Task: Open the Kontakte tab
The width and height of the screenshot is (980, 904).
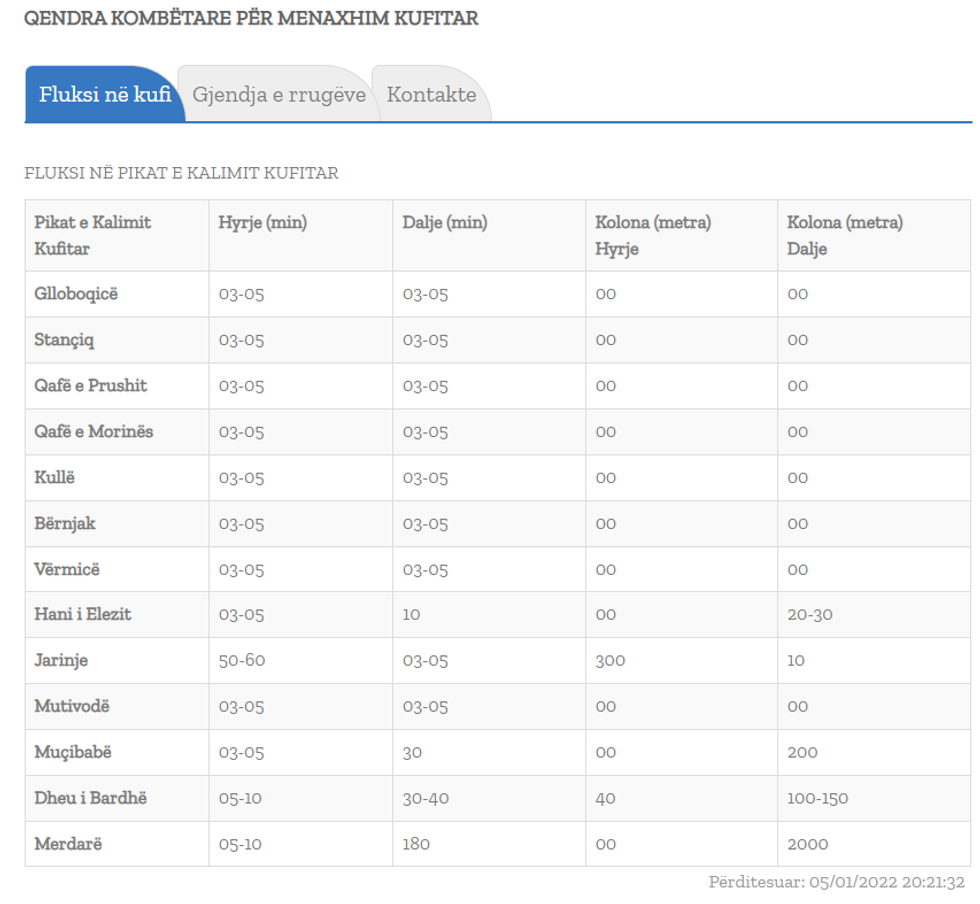Action: pos(431,95)
